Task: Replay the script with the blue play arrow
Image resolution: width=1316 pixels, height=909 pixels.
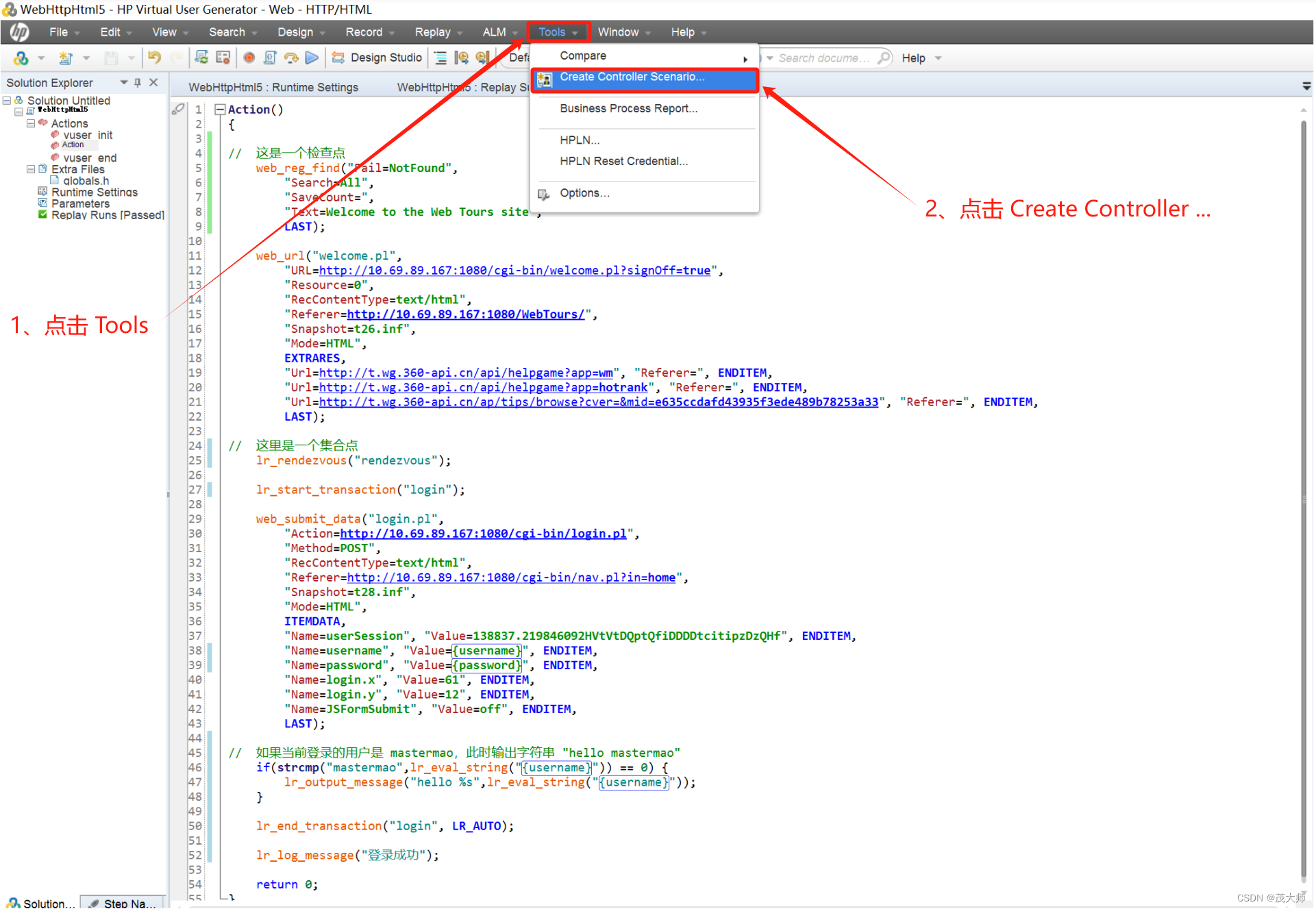Action: click(312, 58)
